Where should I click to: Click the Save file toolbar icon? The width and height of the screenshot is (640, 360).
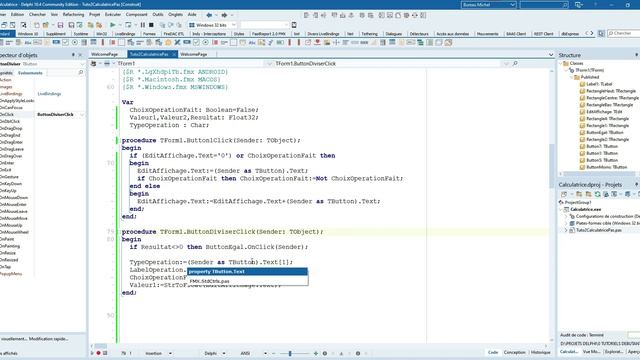tap(60, 25)
